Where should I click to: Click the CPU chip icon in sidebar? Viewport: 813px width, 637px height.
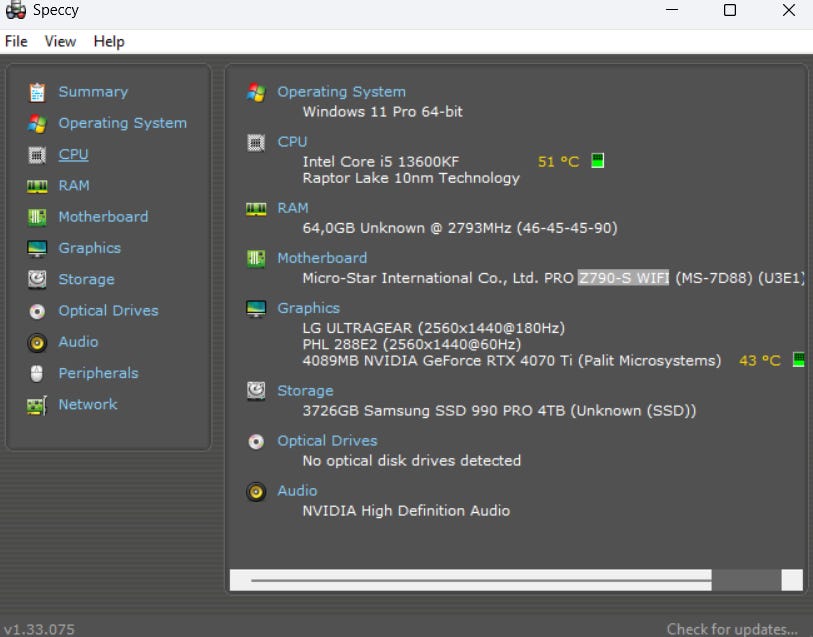pos(37,154)
